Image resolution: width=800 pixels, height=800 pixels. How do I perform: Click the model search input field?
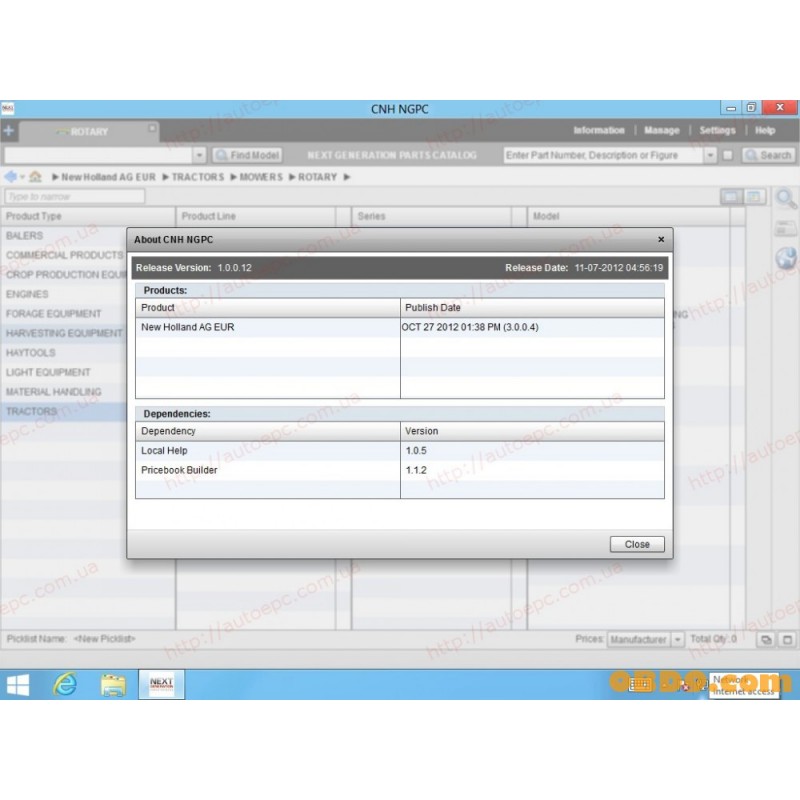click(98, 155)
